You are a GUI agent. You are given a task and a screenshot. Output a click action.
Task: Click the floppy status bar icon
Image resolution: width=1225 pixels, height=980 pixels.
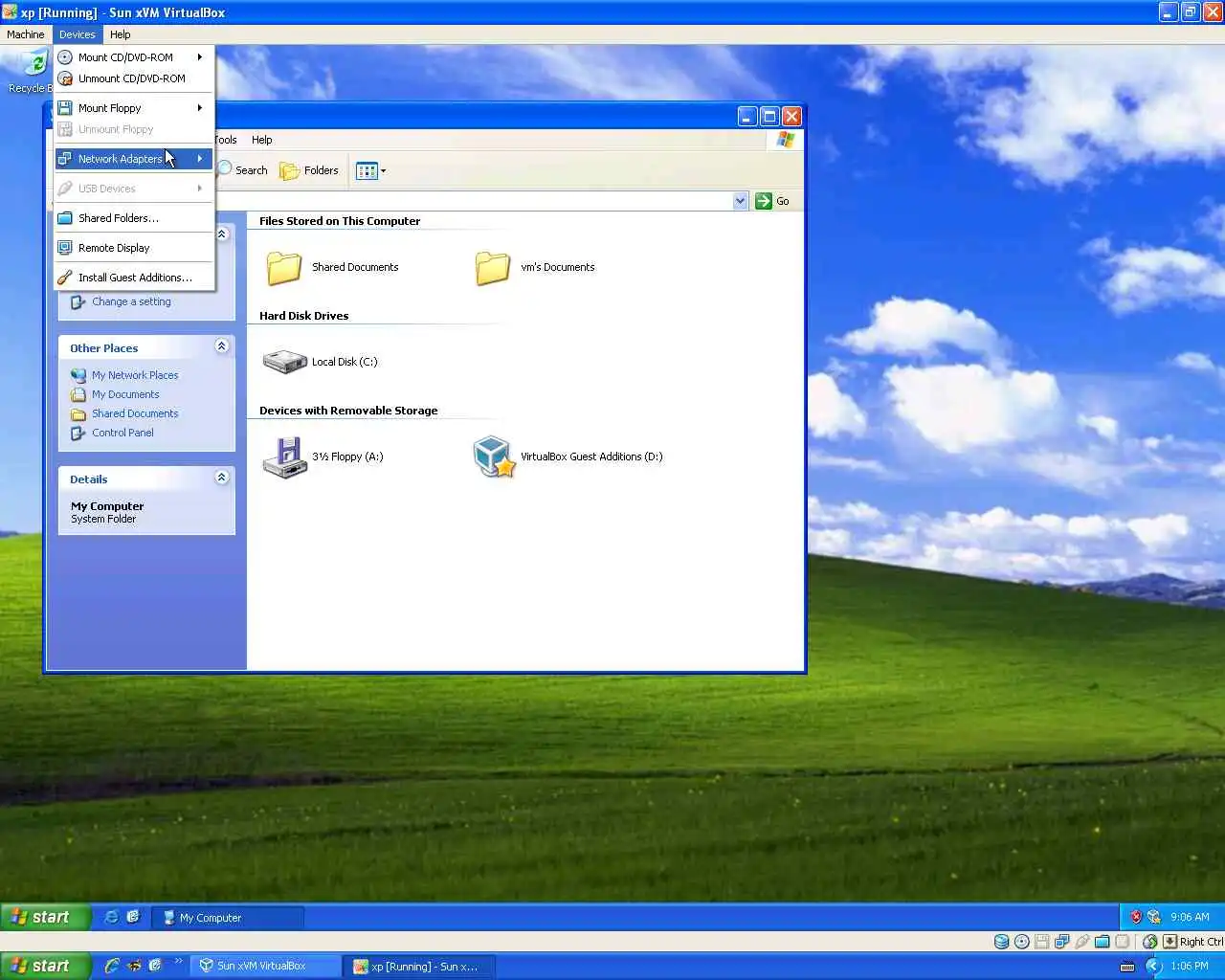pyautogui.click(x=1042, y=942)
